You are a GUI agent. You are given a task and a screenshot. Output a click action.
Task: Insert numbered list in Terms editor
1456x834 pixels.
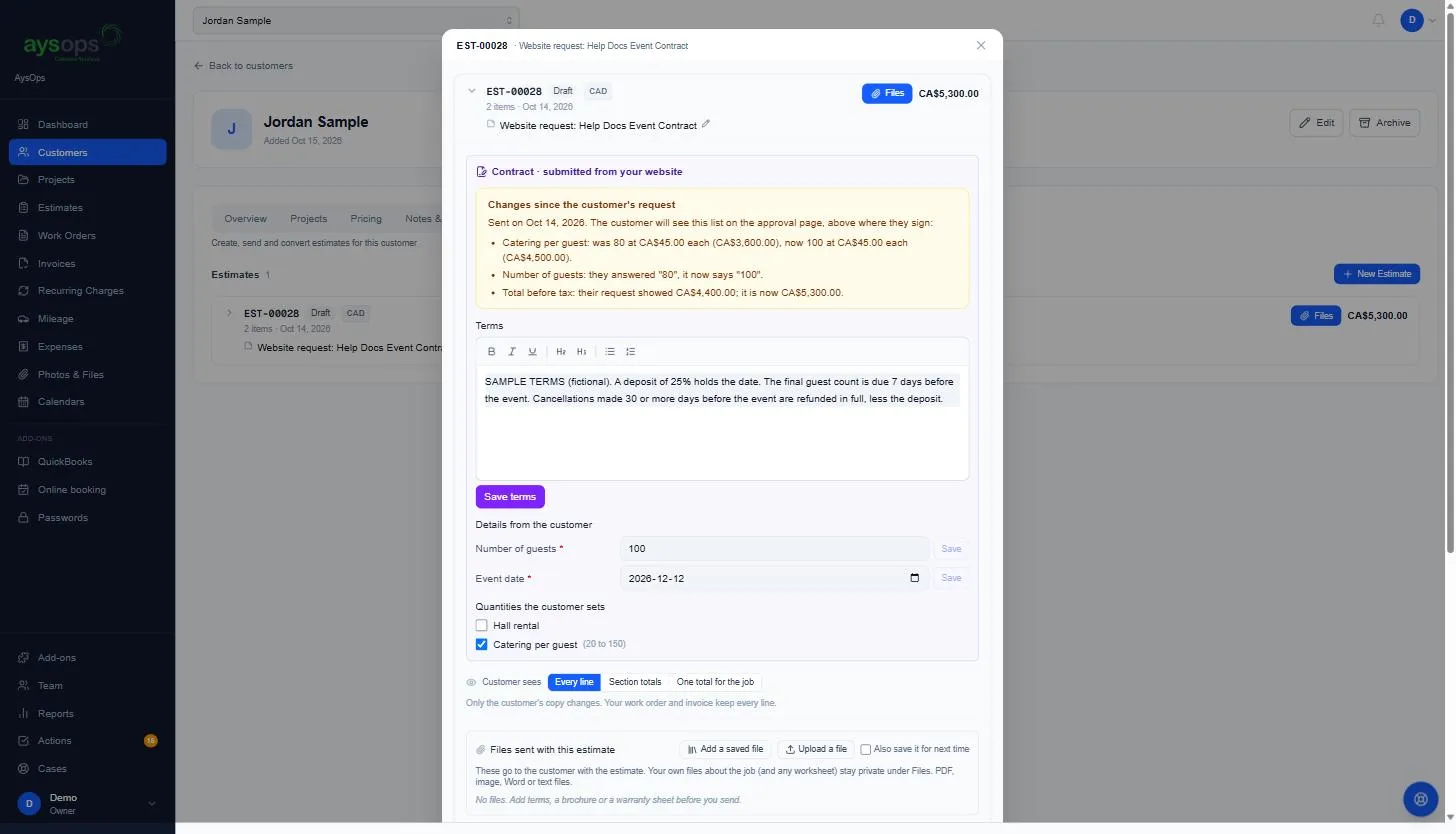[x=630, y=352]
